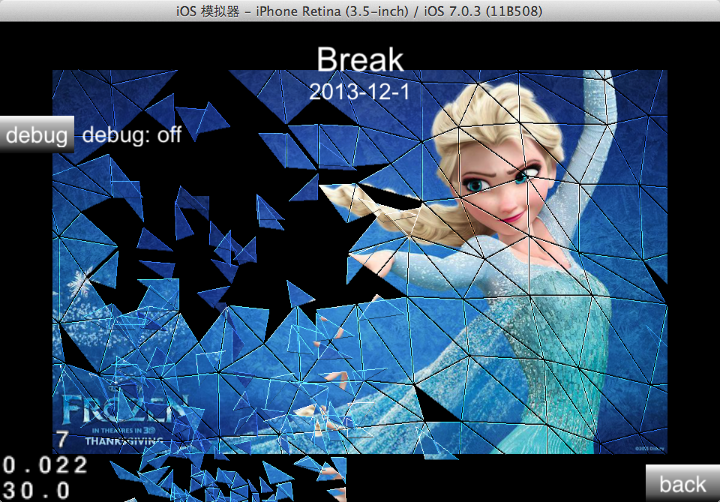Image resolution: width=720 pixels, height=502 pixels.
Task: Tap the back button
Action: coord(683,483)
